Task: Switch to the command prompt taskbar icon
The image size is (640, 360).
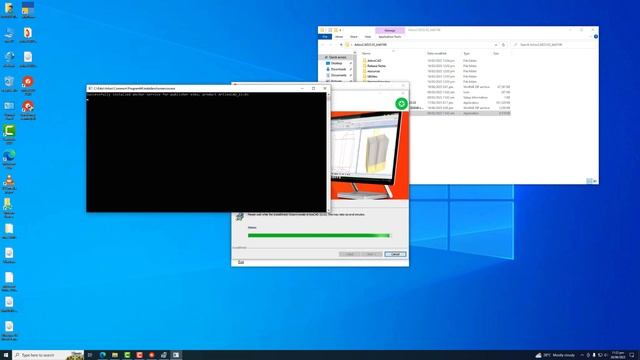Action: [x=176, y=355]
